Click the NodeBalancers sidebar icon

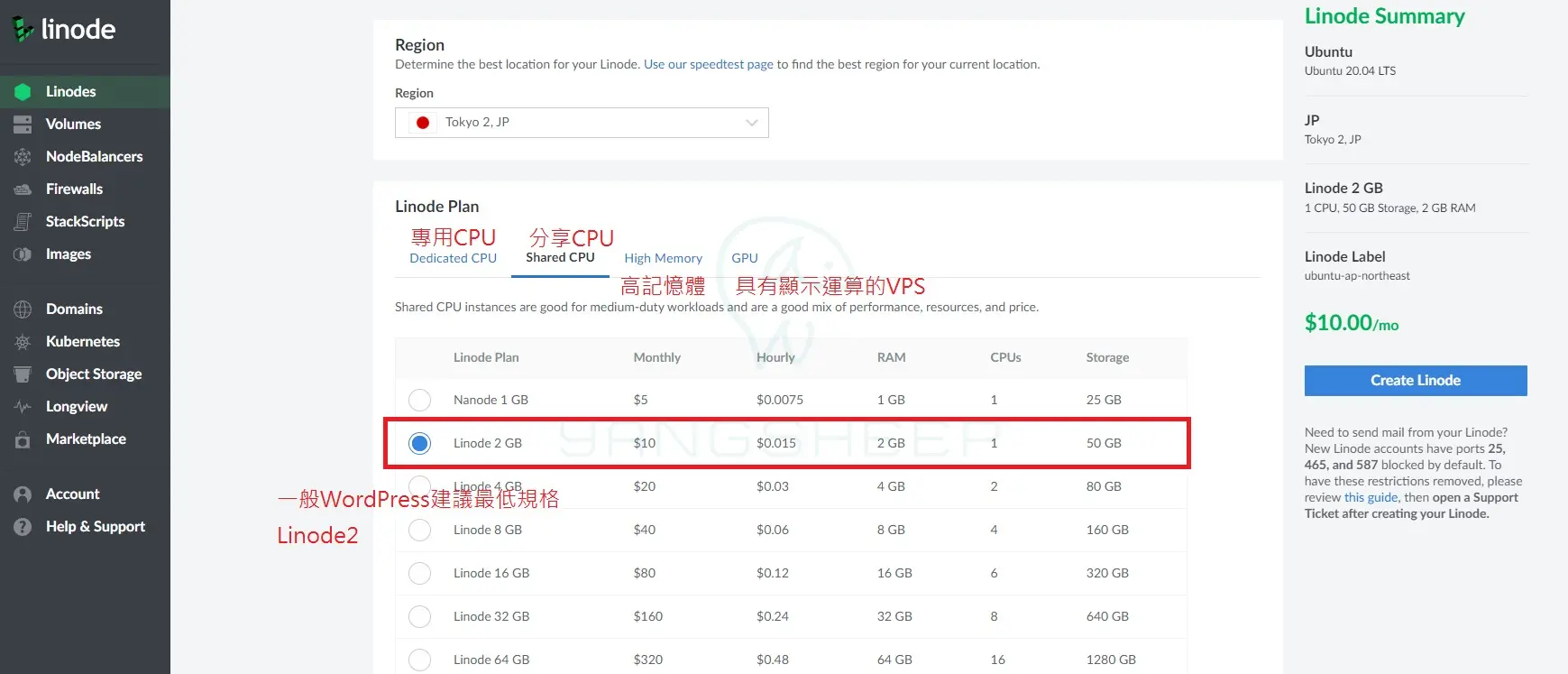23,157
